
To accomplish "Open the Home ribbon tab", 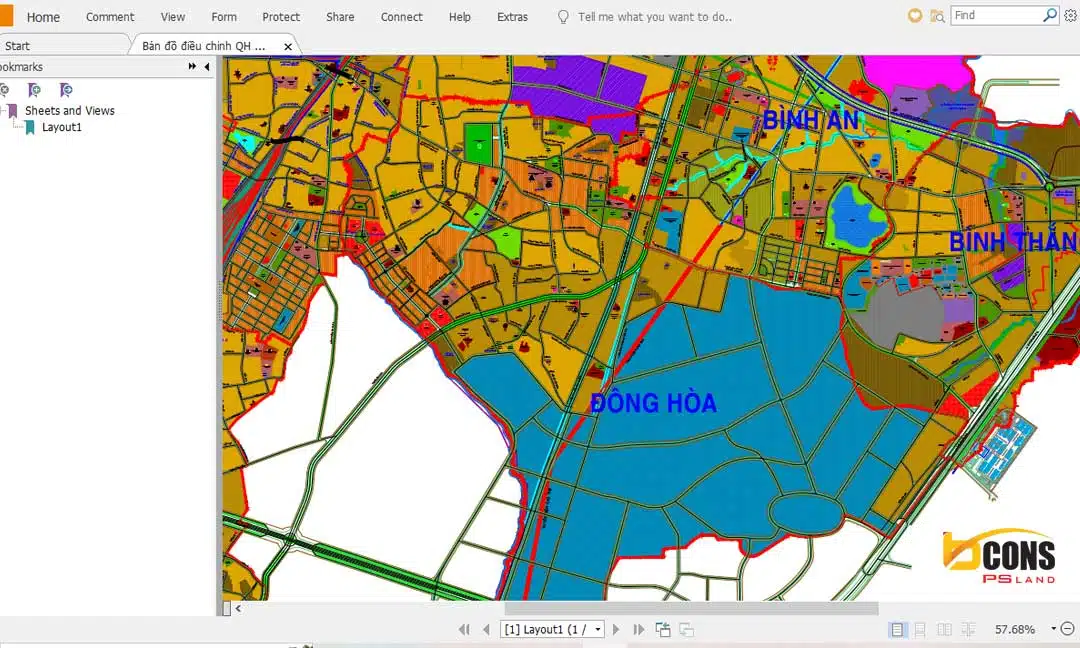I will [x=43, y=17].
